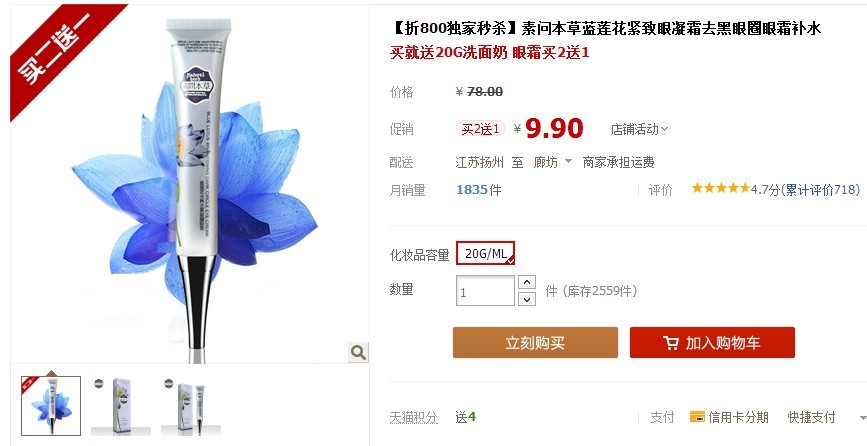Viewport: 867px width, 446px height.
Task: Click the 买2送1 promotion tag
Action: [x=480, y=129]
